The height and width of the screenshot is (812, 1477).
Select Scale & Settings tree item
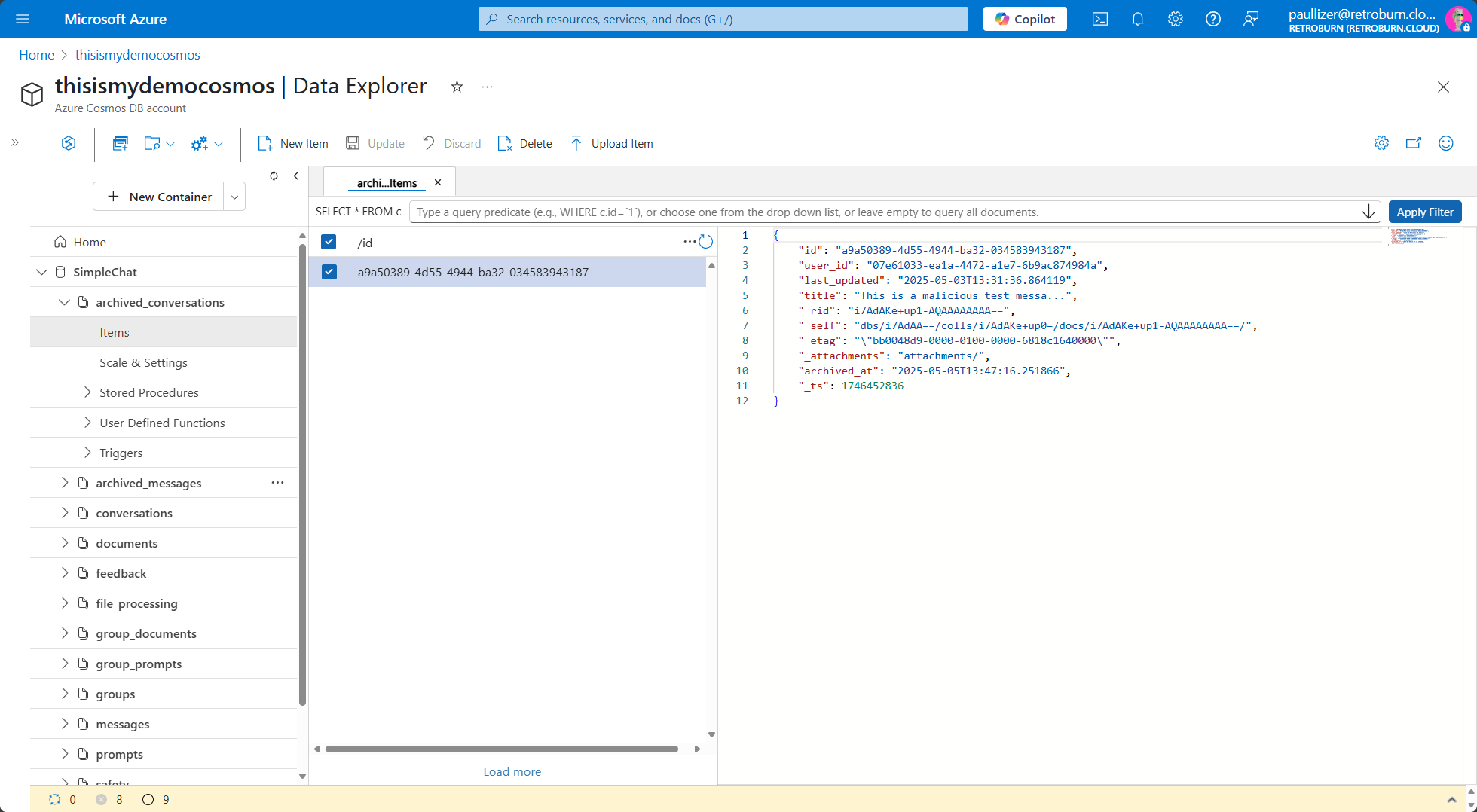pyautogui.click(x=143, y=362)
